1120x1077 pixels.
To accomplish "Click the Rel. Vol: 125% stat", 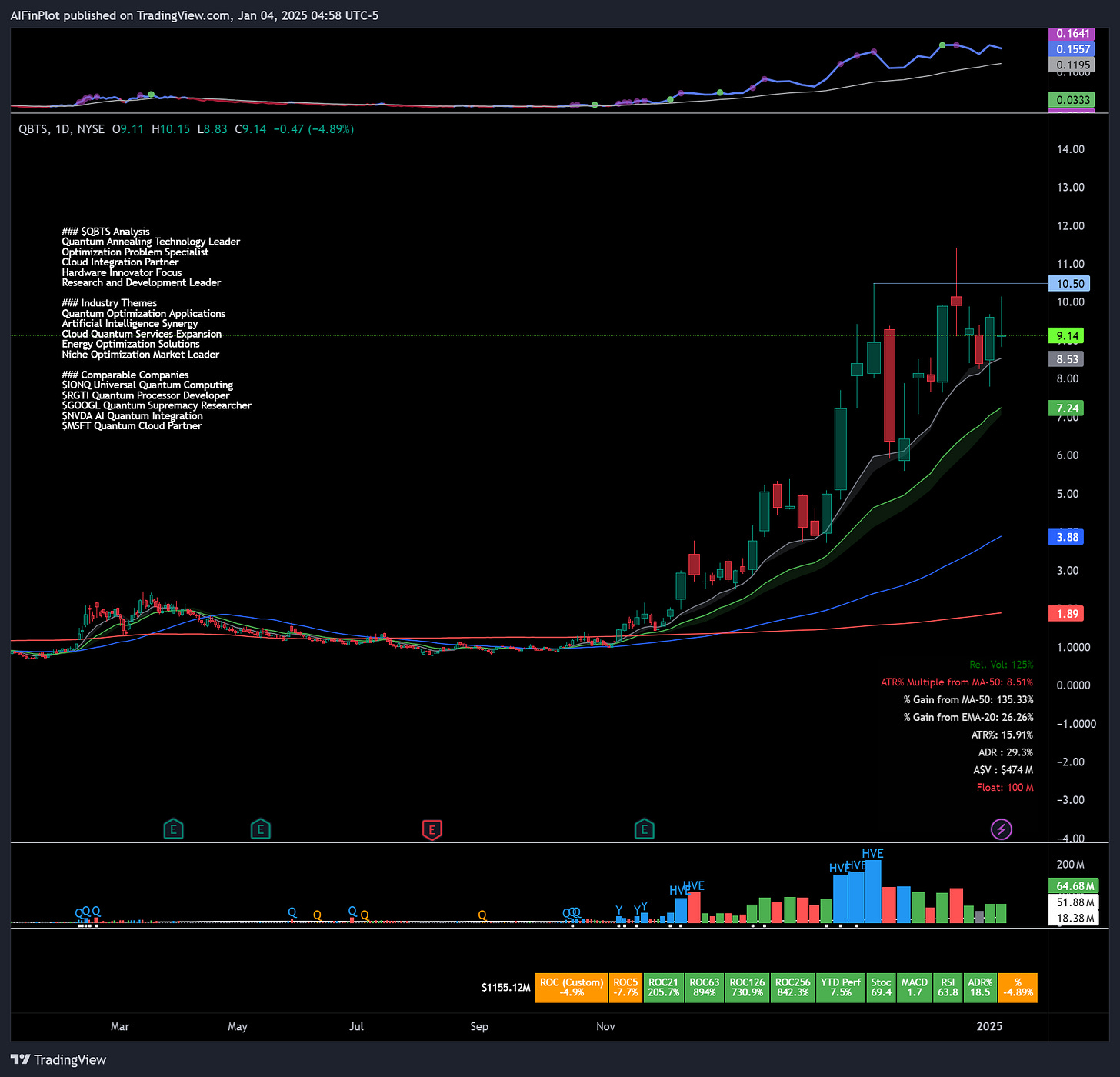I will click(1001, 665).
